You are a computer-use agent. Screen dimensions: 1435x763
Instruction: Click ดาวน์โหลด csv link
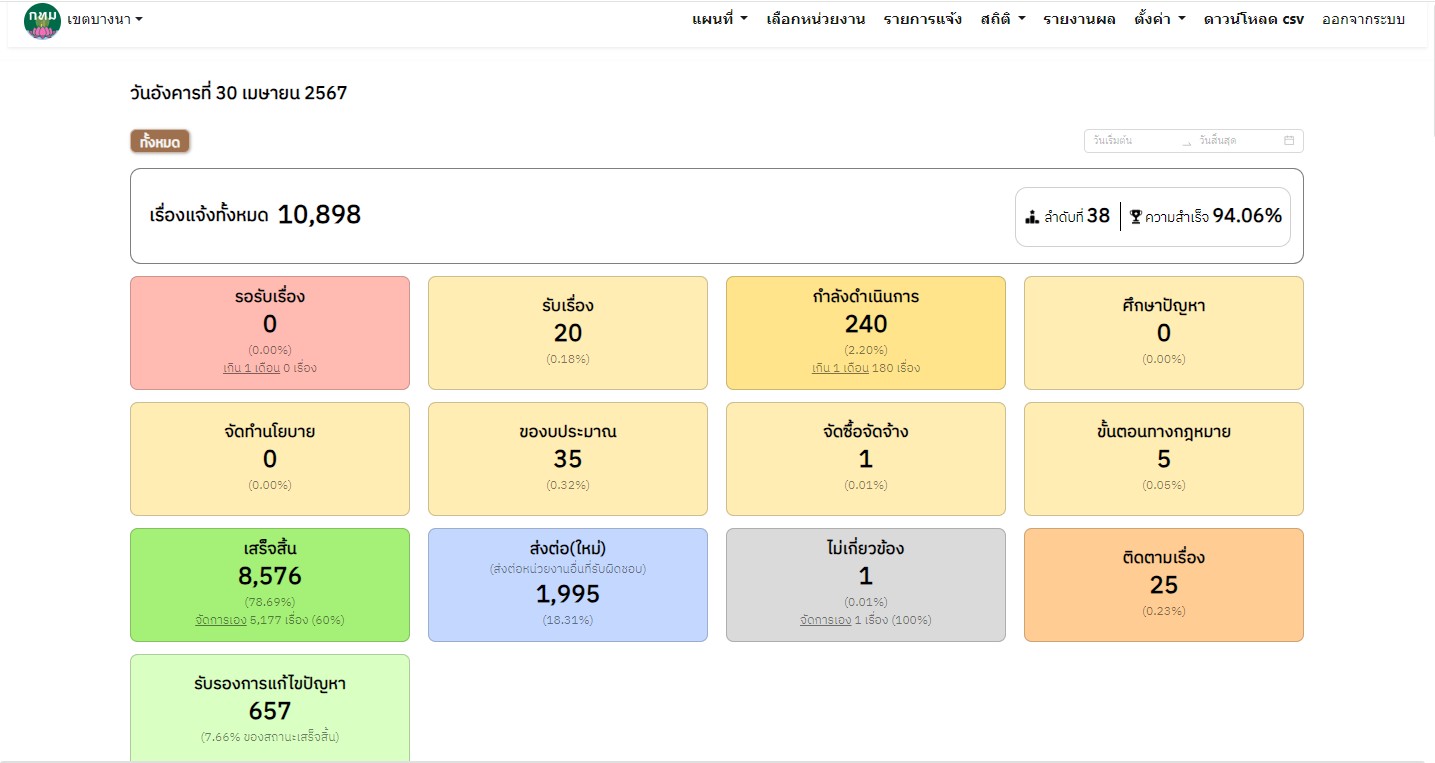(1253, 19)
